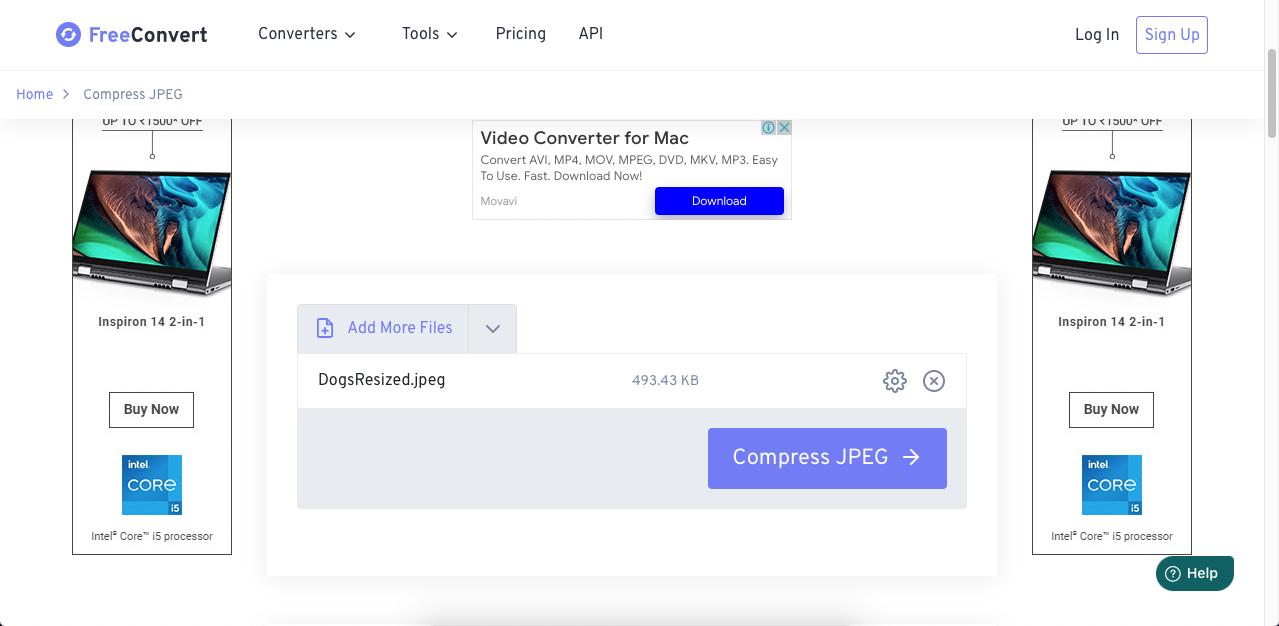Image resolution: width=1279 pixels, height=626 pixels.
Task: Close the Video Converter ad X icon
Action: (x=785, y=128)
